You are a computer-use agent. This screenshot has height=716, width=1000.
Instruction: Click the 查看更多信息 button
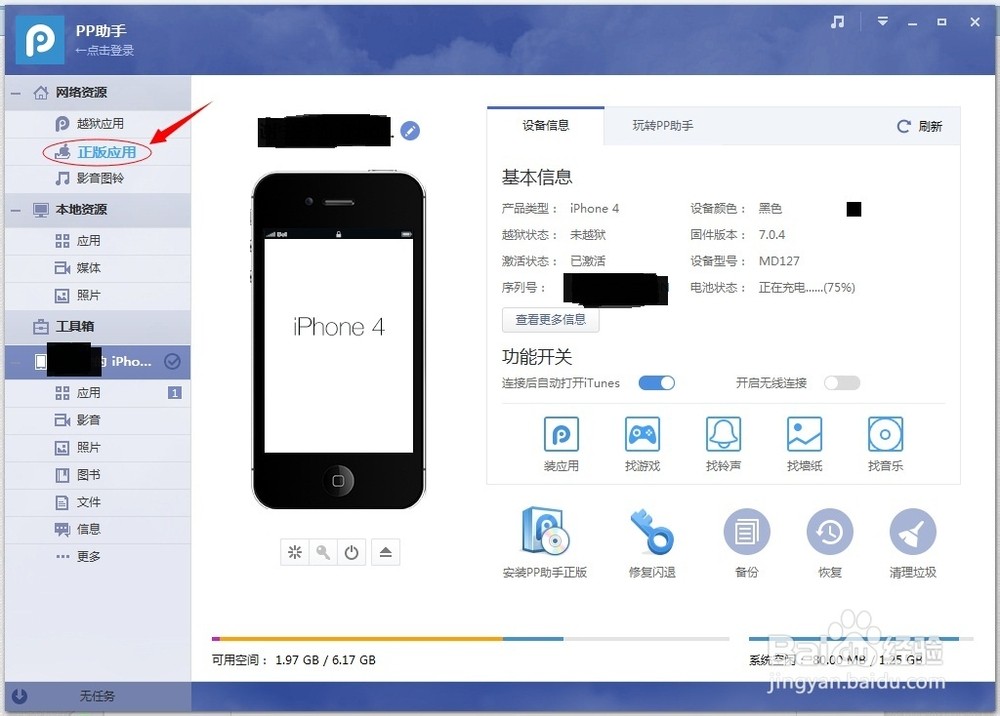click(x=550, y=319)
